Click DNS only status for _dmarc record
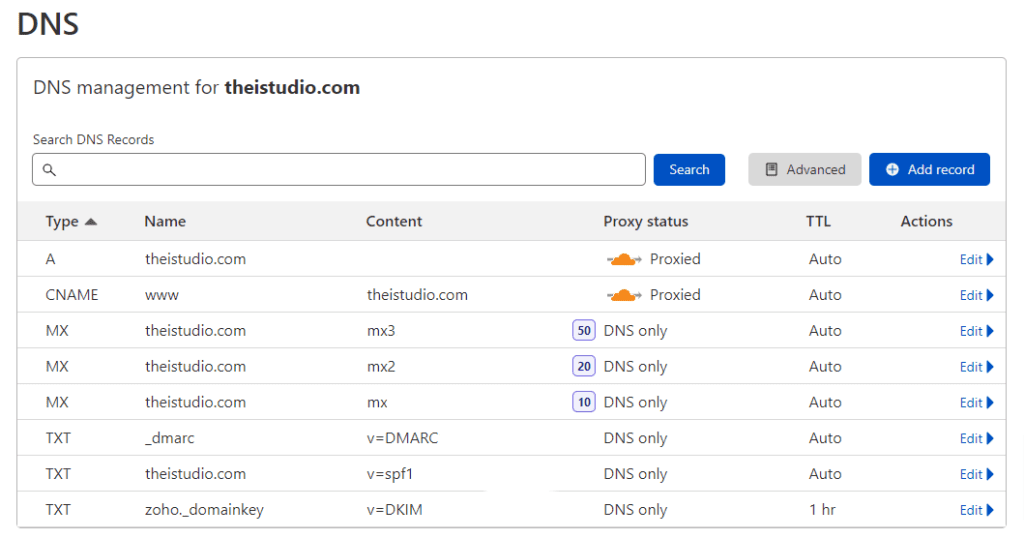1024x538 pixels. coord(635,438)
